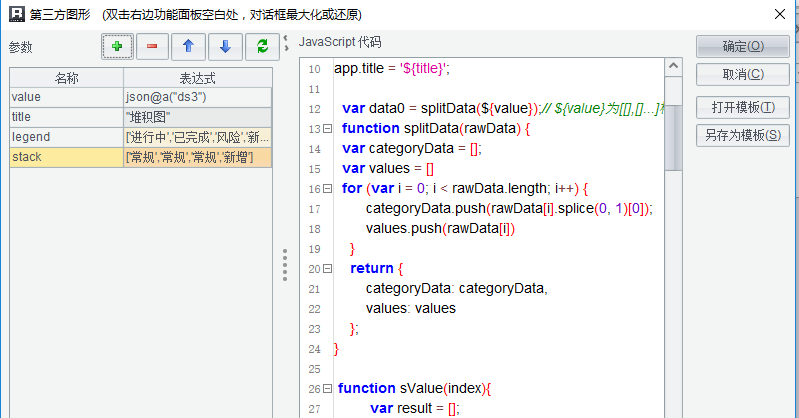Select the legend parameter name cell
This screenshot has width=799, height=418.
[67, 137]
